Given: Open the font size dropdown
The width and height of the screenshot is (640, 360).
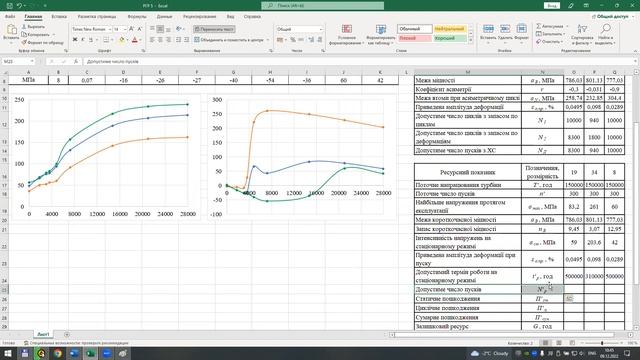Looking at the screenshot, I should click(x=124, y=29).
